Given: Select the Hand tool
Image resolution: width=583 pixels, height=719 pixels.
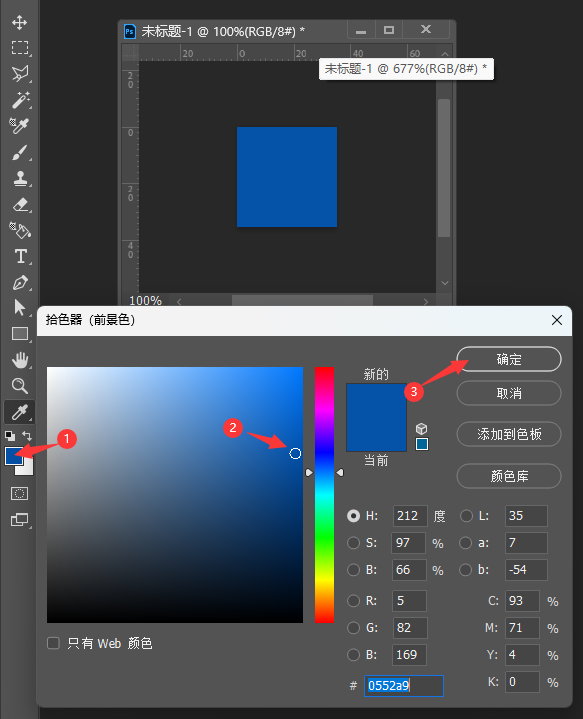Looking at the screenshot, I should [20, 360].
